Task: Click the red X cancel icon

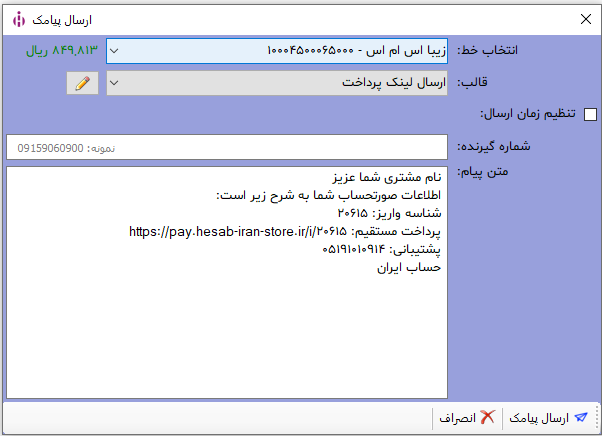Action: click(487, 418)
